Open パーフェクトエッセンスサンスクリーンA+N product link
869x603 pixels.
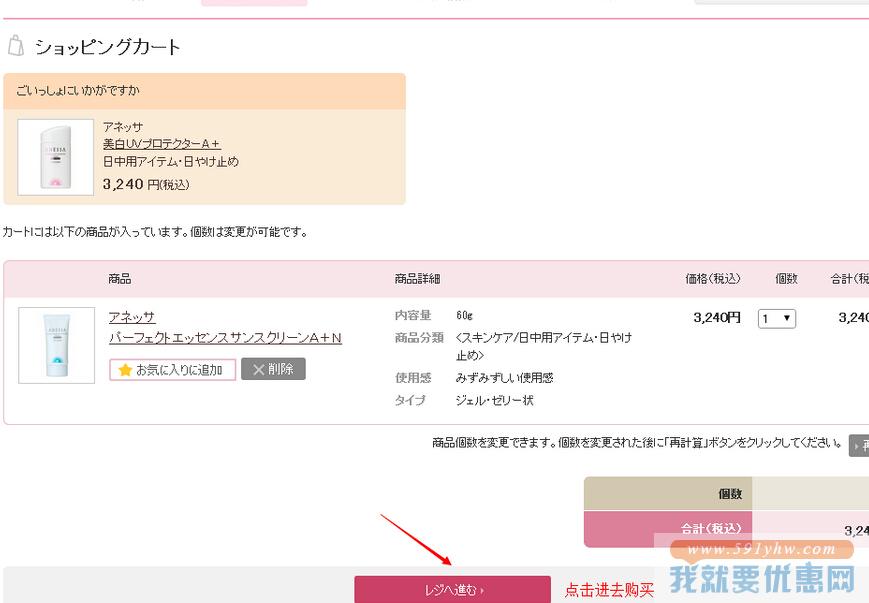point(225,338)
